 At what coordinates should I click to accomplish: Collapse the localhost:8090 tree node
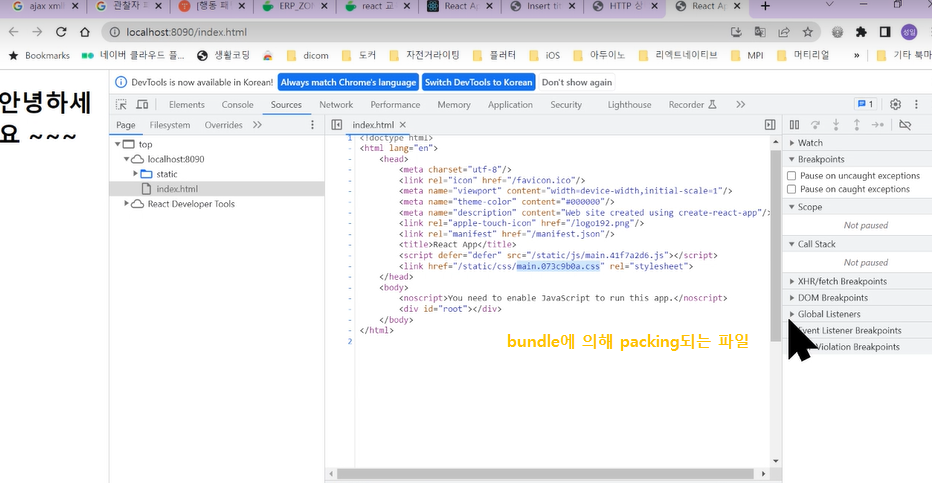(127, 159)
